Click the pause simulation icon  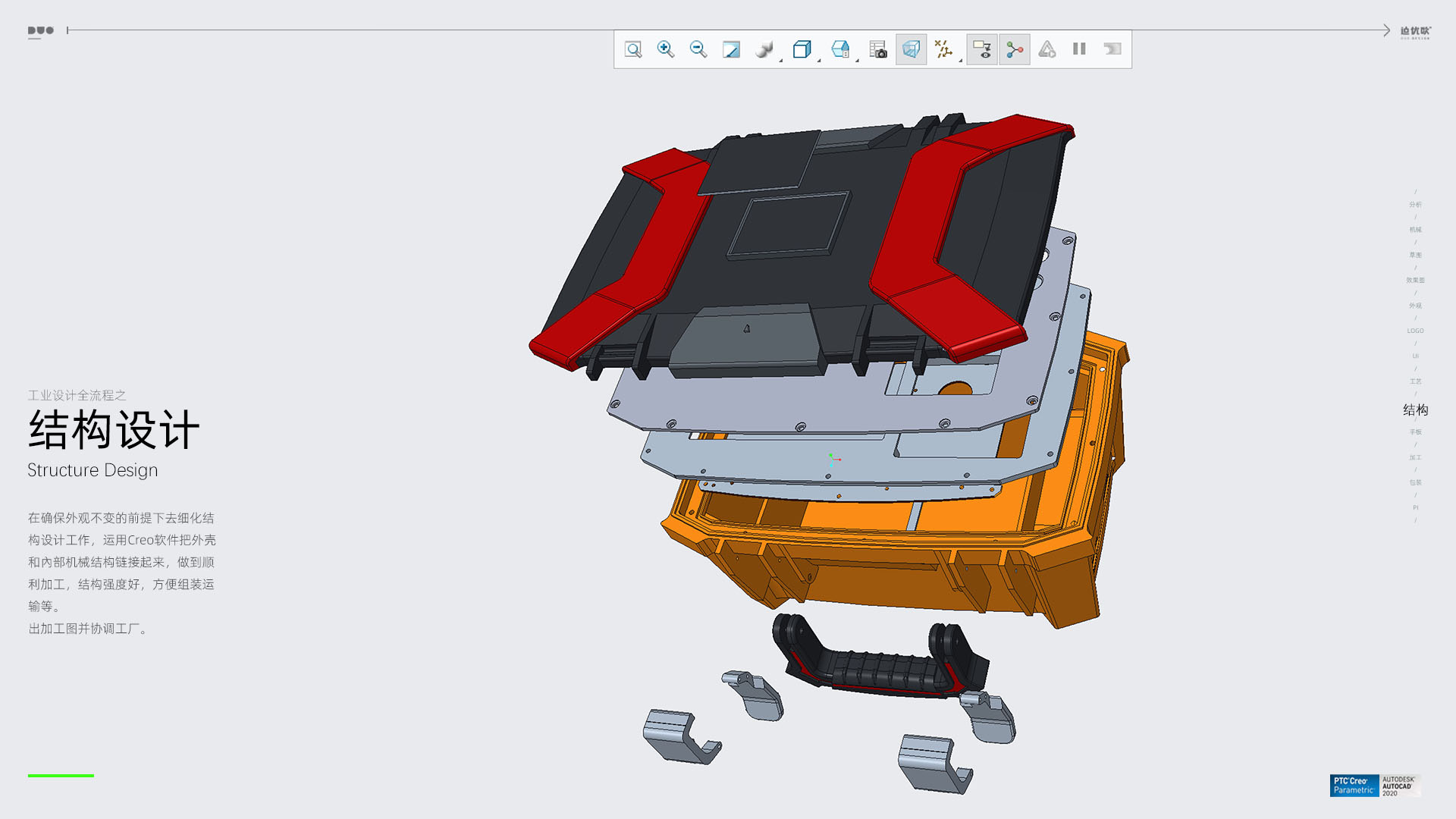[1079, 49]
